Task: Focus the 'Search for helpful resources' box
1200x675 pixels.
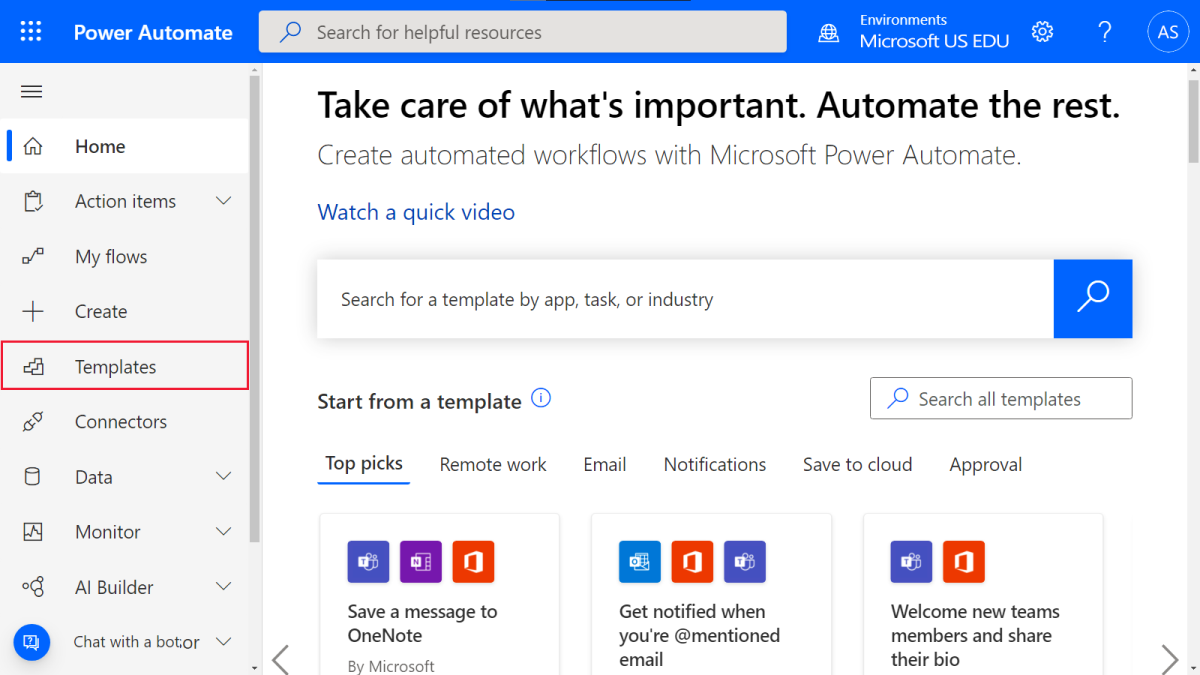Action: pos(522,32)
